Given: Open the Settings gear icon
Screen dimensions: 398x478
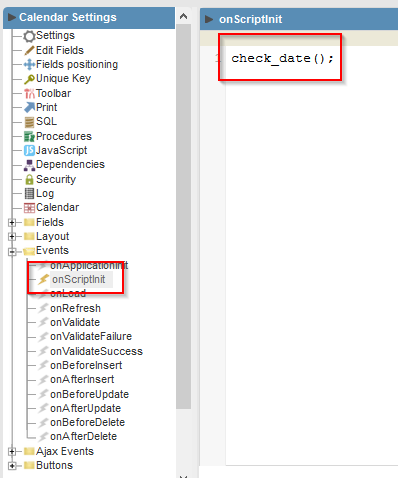Looking at the screenshot, I should point(29,36).
